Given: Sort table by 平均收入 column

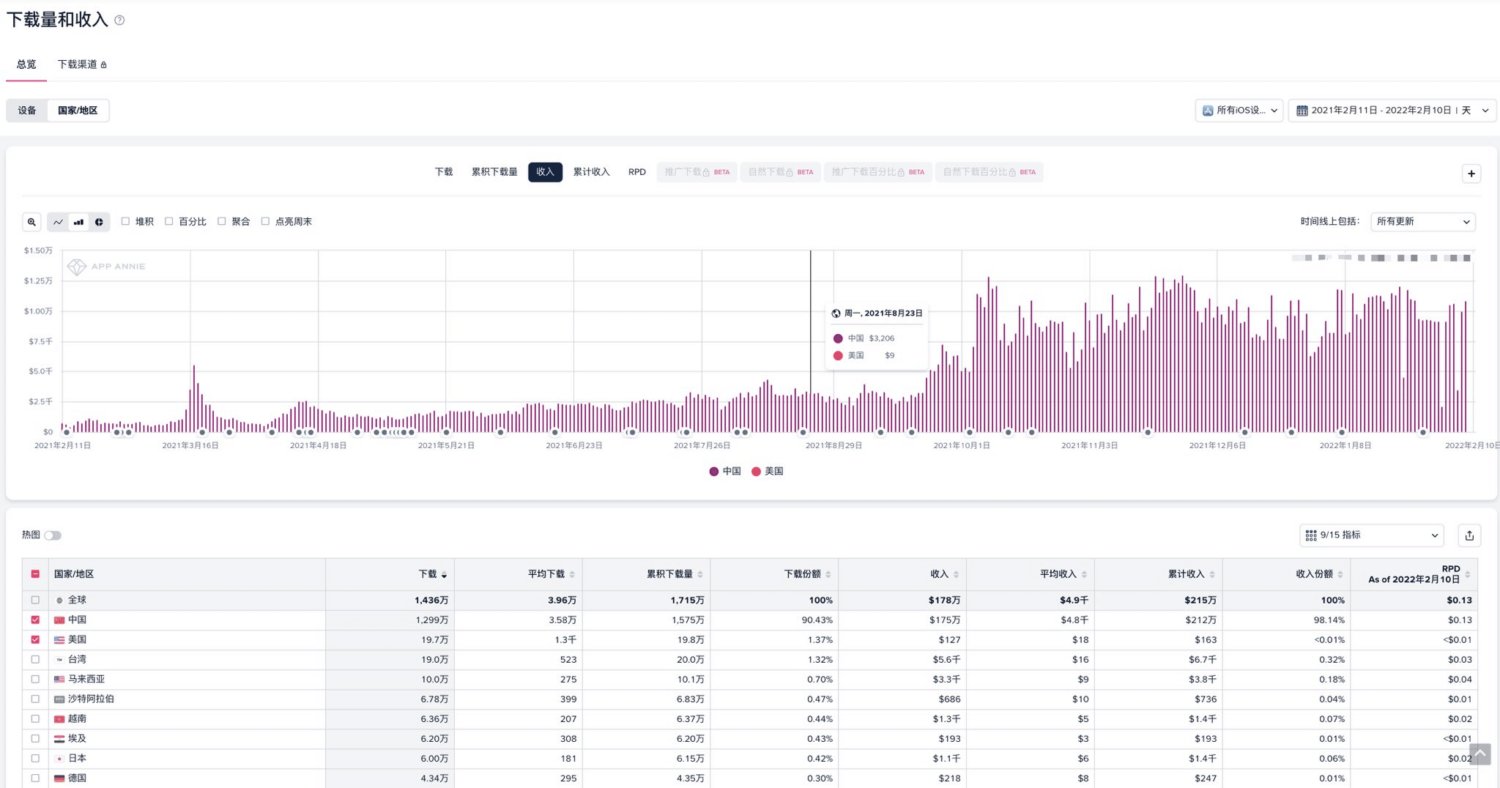Looking at the screenshot, I should click(1084, 575).
